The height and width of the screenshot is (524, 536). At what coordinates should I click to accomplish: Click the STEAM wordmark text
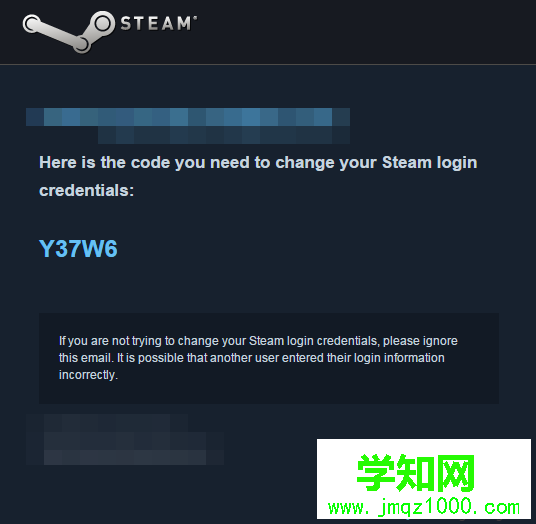156,23
